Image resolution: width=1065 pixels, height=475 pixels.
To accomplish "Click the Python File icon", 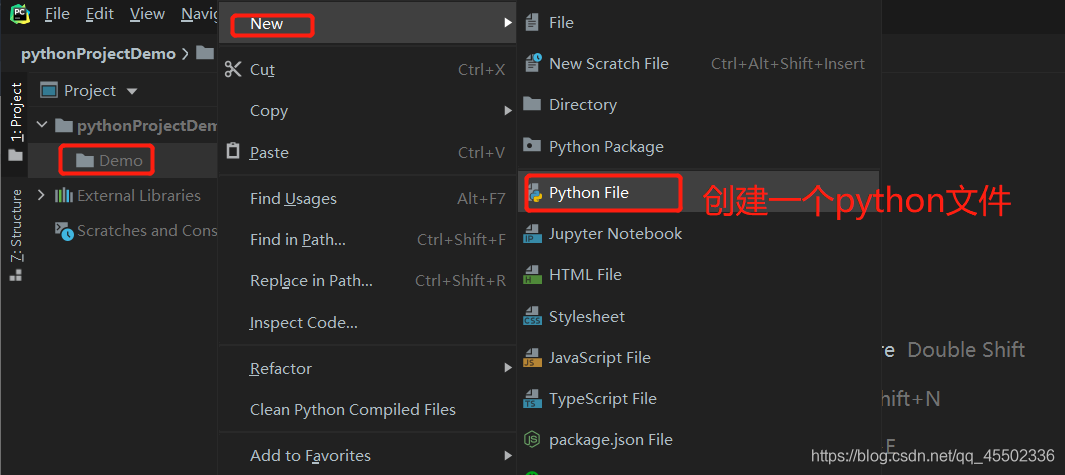I will pos(533,193).
